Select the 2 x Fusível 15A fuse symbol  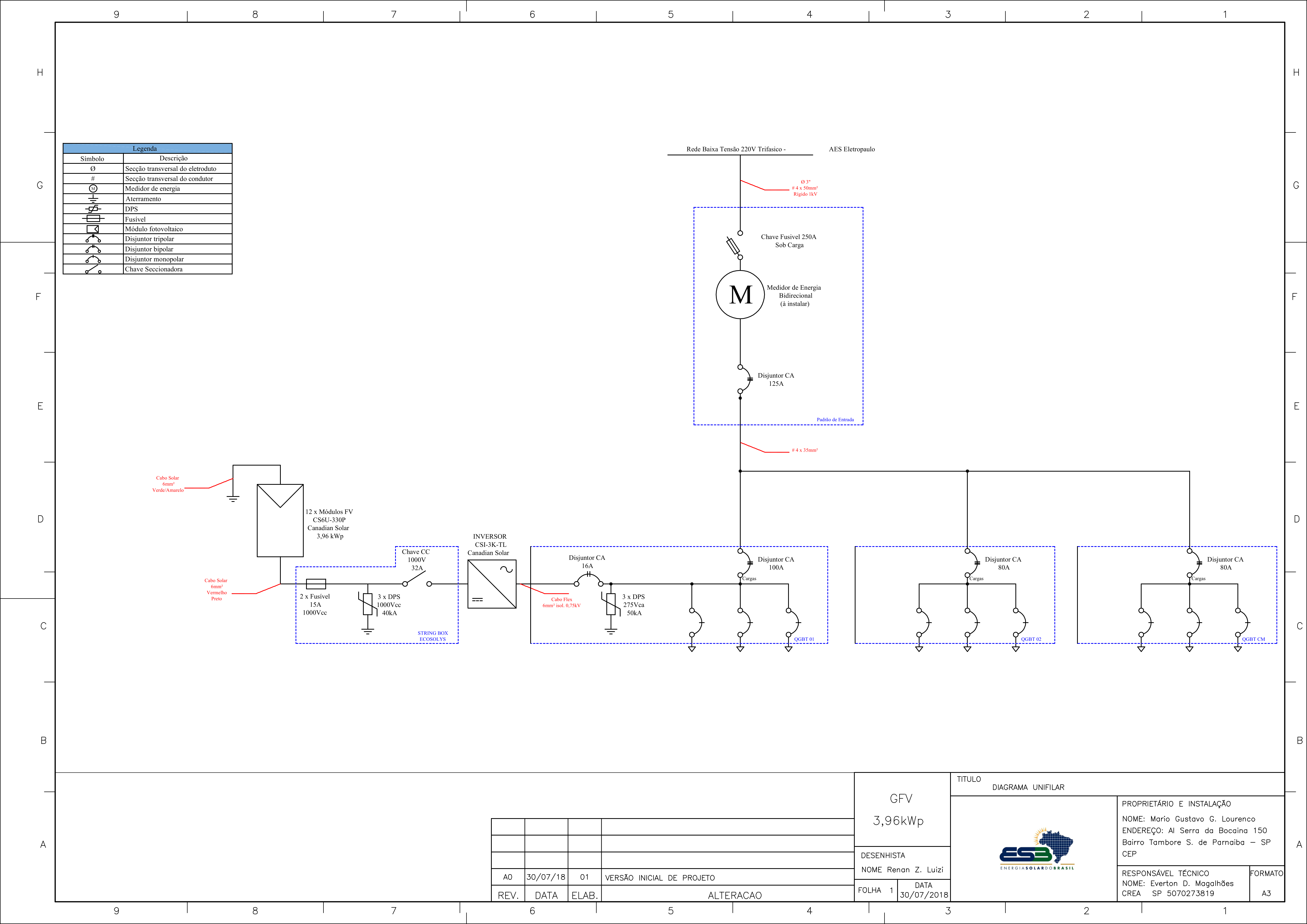coord(316,584)
